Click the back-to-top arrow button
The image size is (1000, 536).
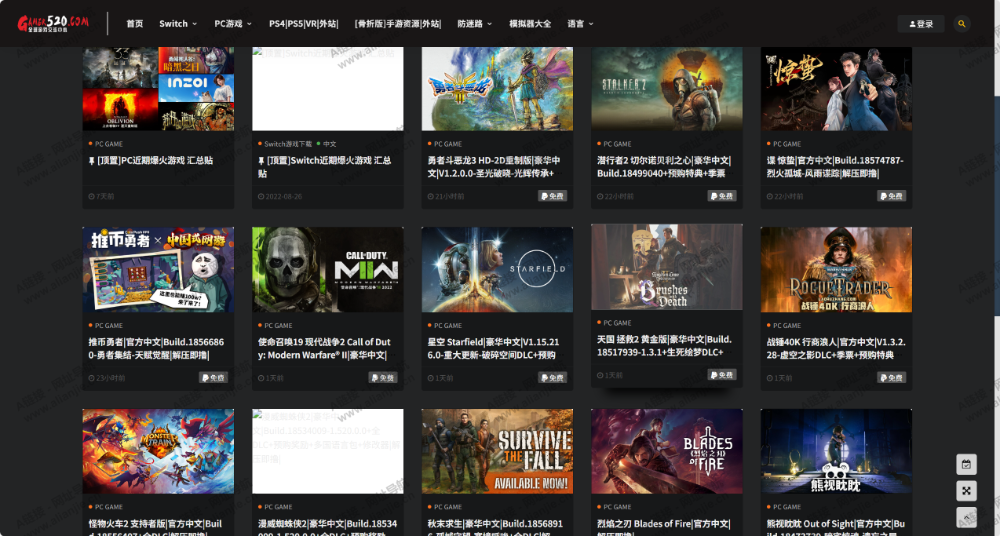(966, 517)
